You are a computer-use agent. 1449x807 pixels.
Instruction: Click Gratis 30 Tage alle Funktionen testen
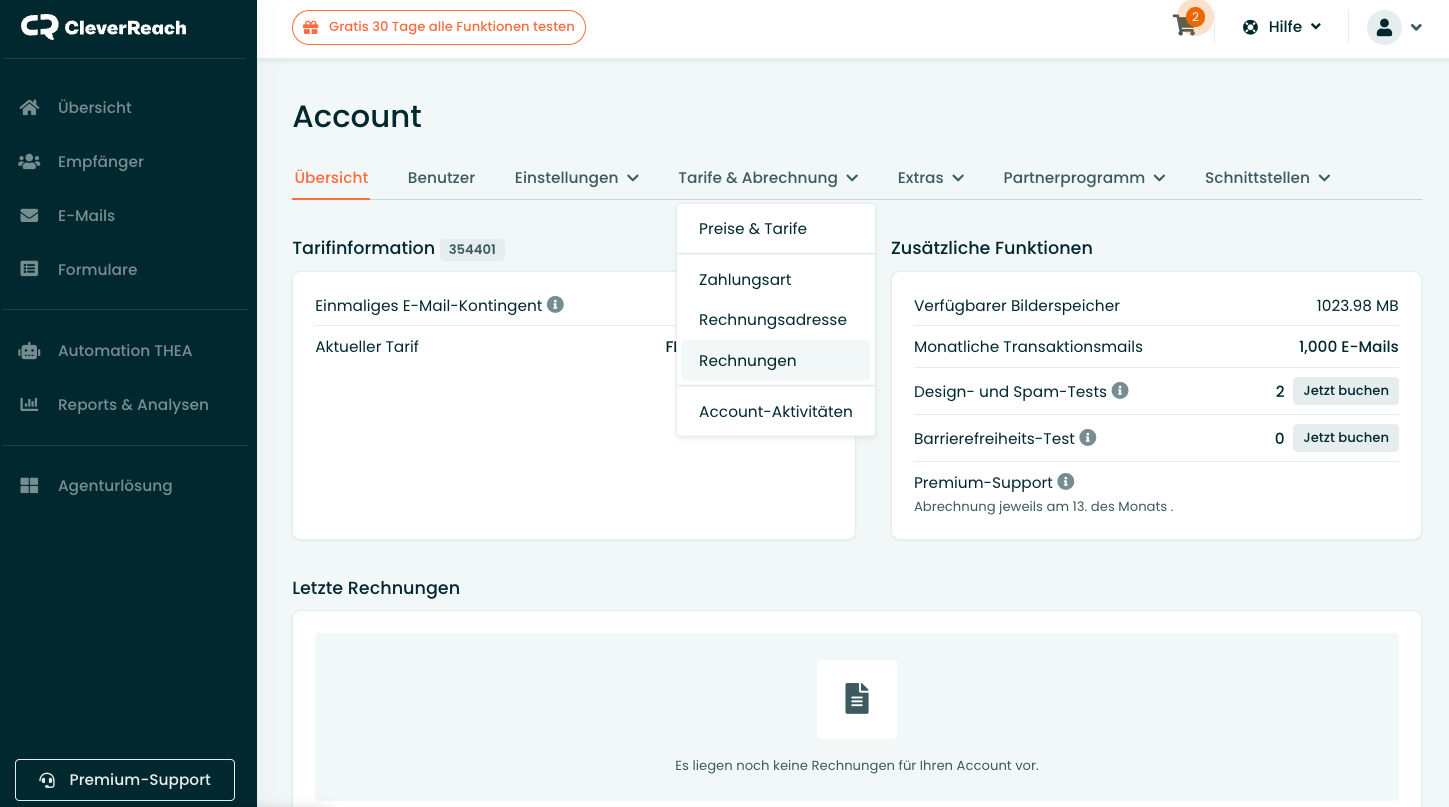(439, 27)
